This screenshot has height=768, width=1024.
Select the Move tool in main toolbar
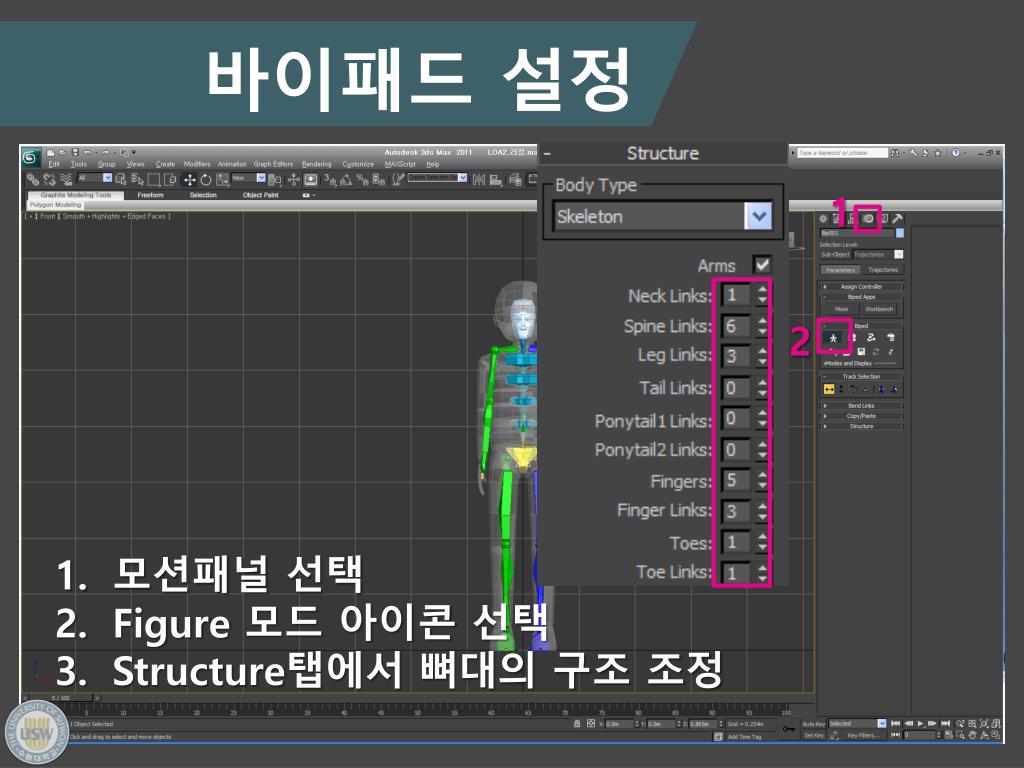(x=189, y=180)
